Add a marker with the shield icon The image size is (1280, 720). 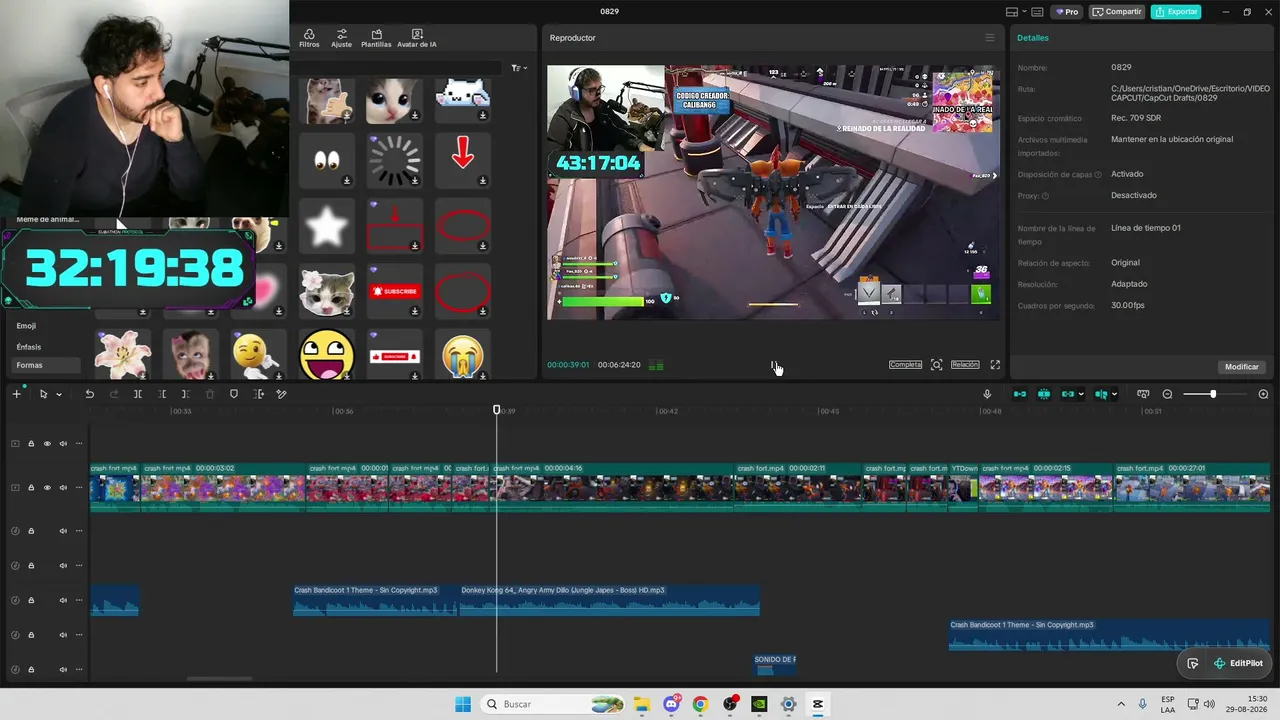(x=234, y=394)
